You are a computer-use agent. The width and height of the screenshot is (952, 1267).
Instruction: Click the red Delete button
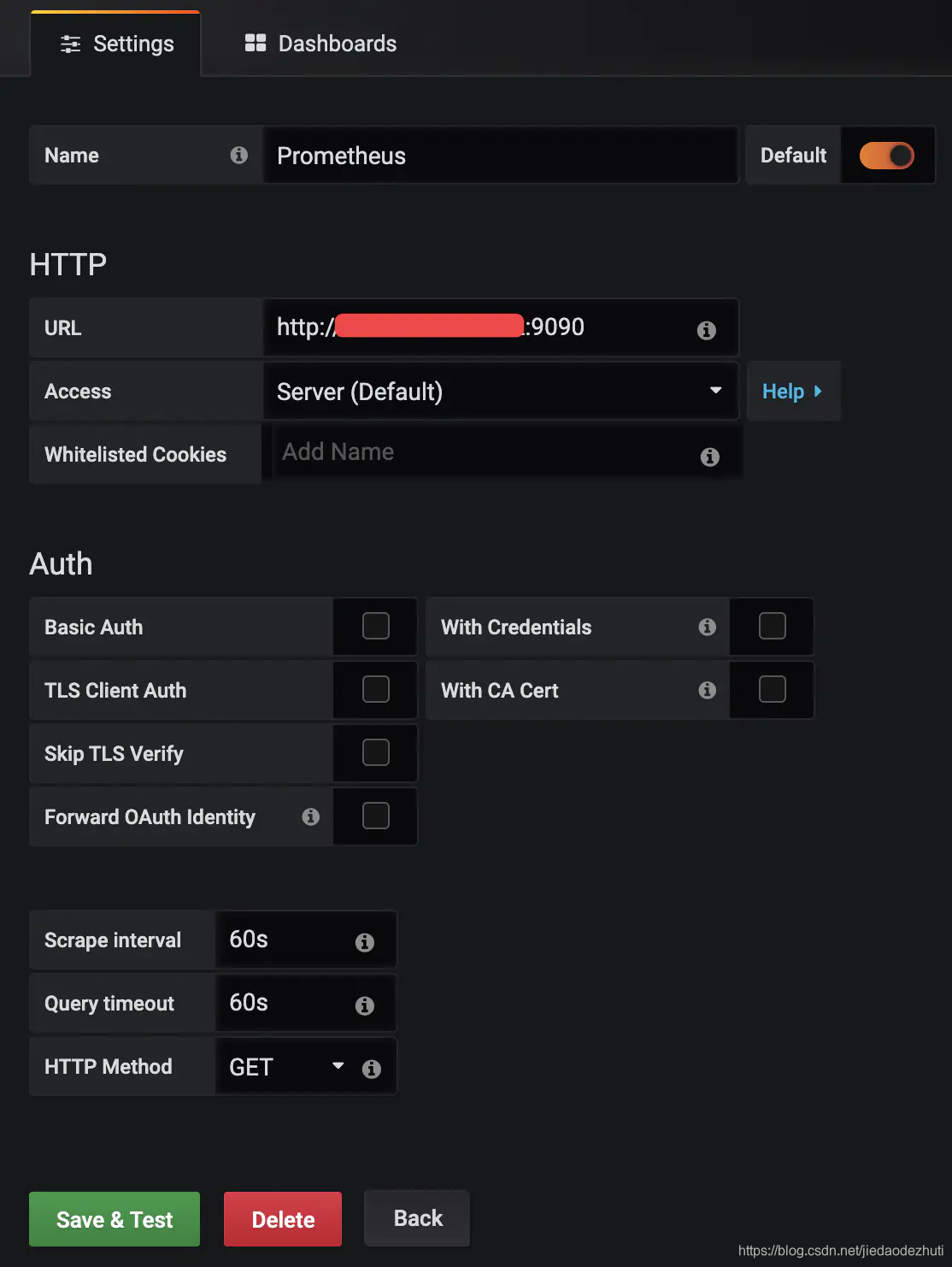coord(283,1219)
